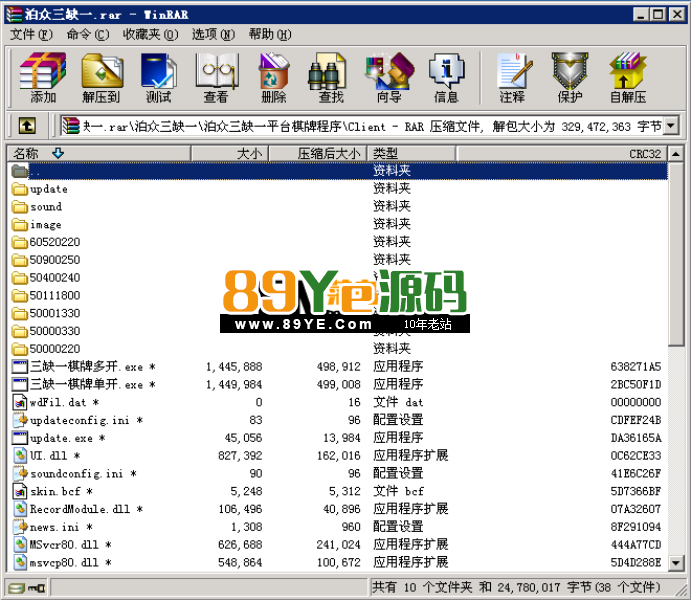Viewport: 691px width, 600px height.
Task: Sort by the 压缩后大小 column header
Action: coord(318,153)
